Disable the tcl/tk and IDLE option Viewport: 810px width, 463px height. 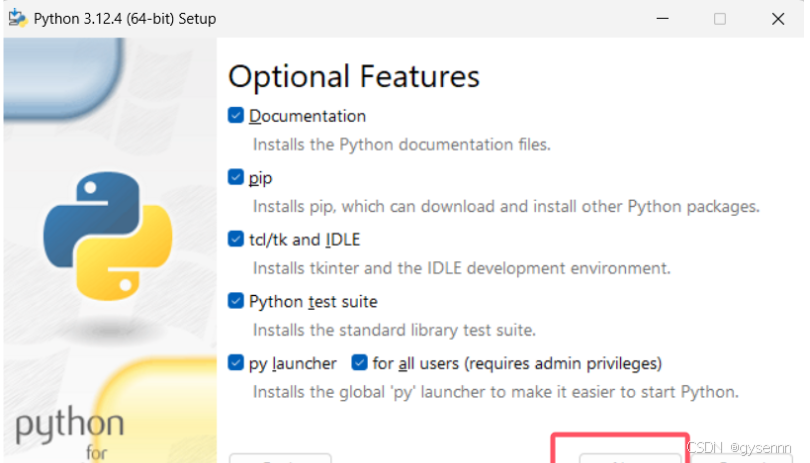236,239
